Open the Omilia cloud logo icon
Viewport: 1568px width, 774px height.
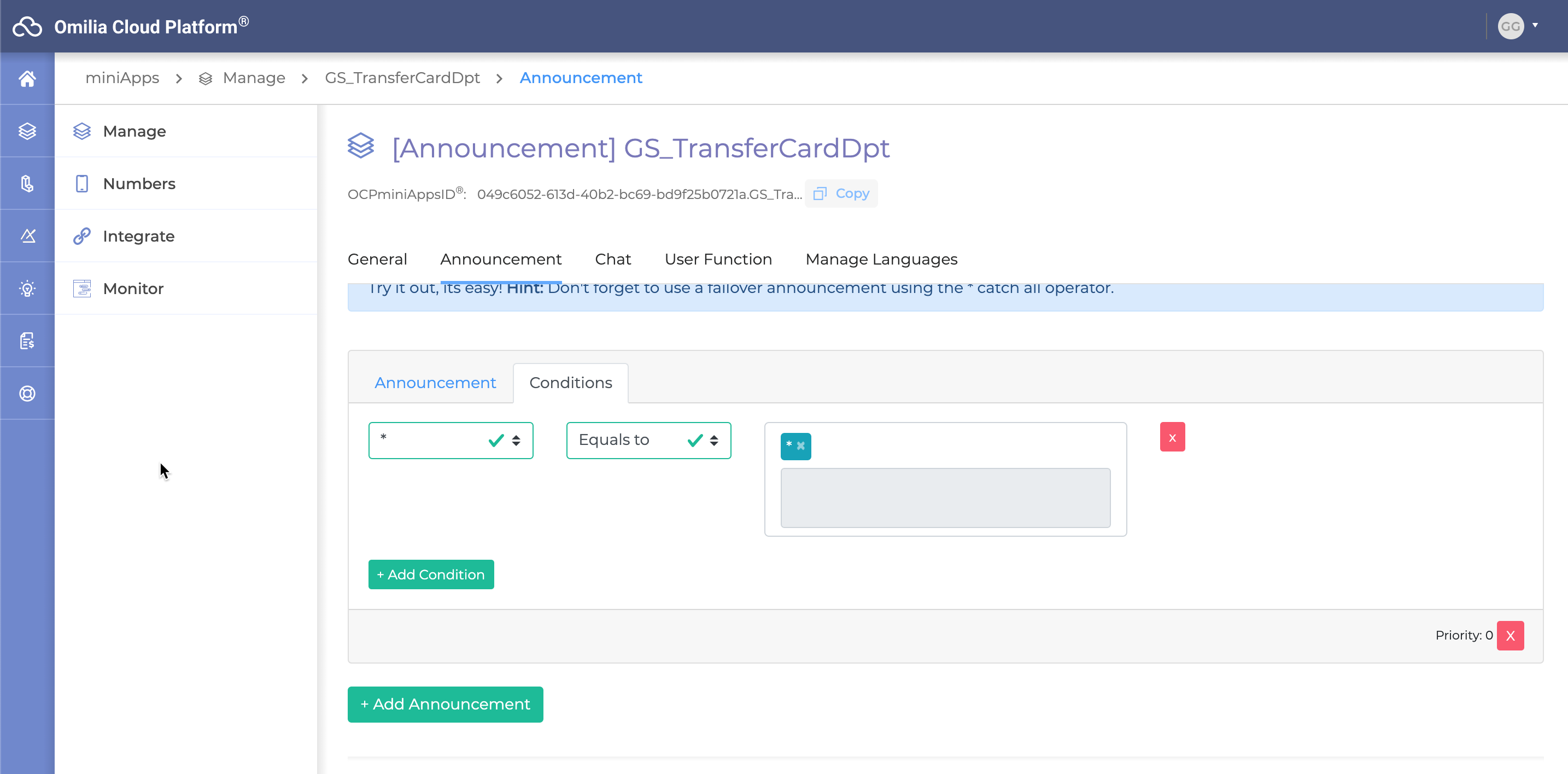pyautogui.click(x=27, y=26)
